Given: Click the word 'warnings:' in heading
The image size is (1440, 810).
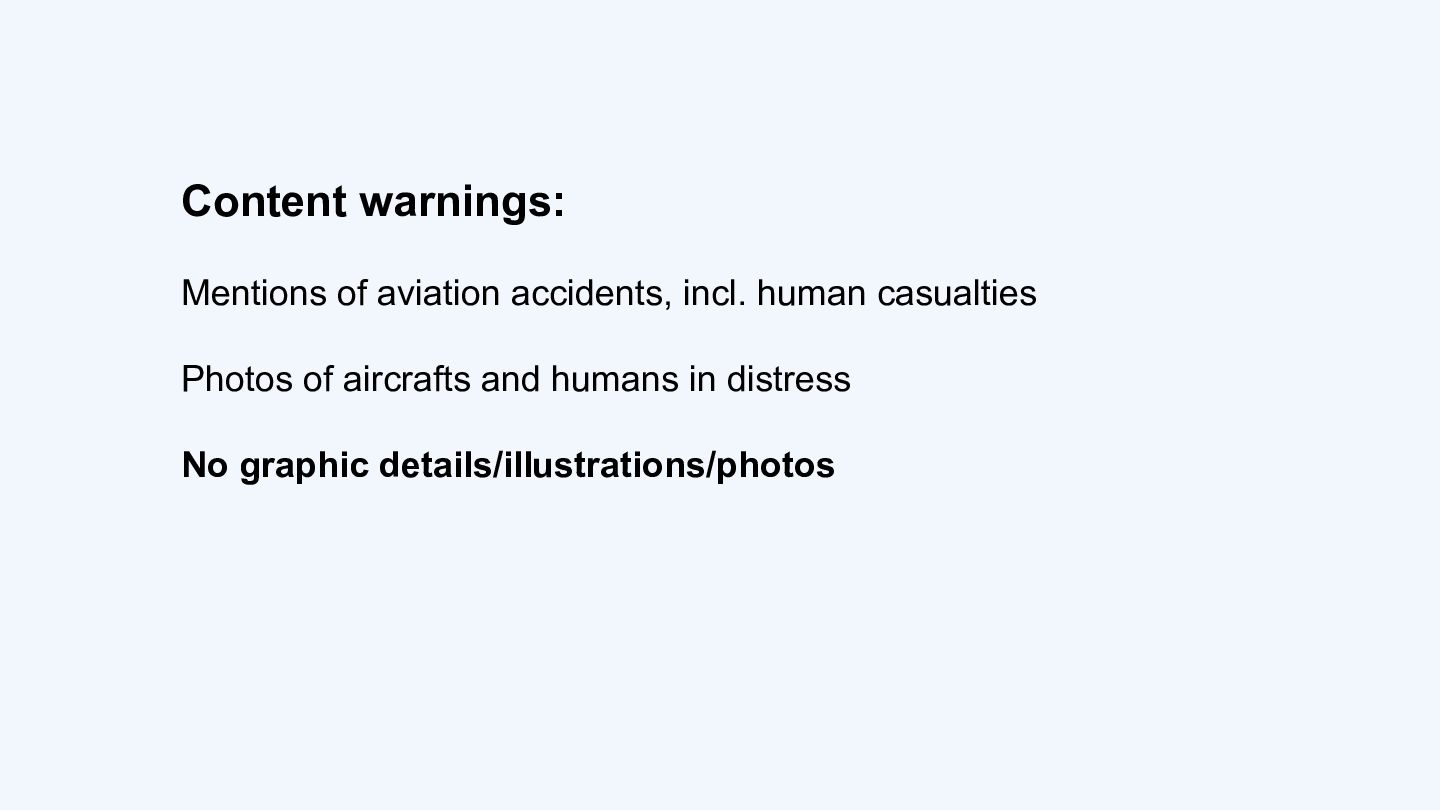Looking at the screenshot, I should [x=462, y=203].
